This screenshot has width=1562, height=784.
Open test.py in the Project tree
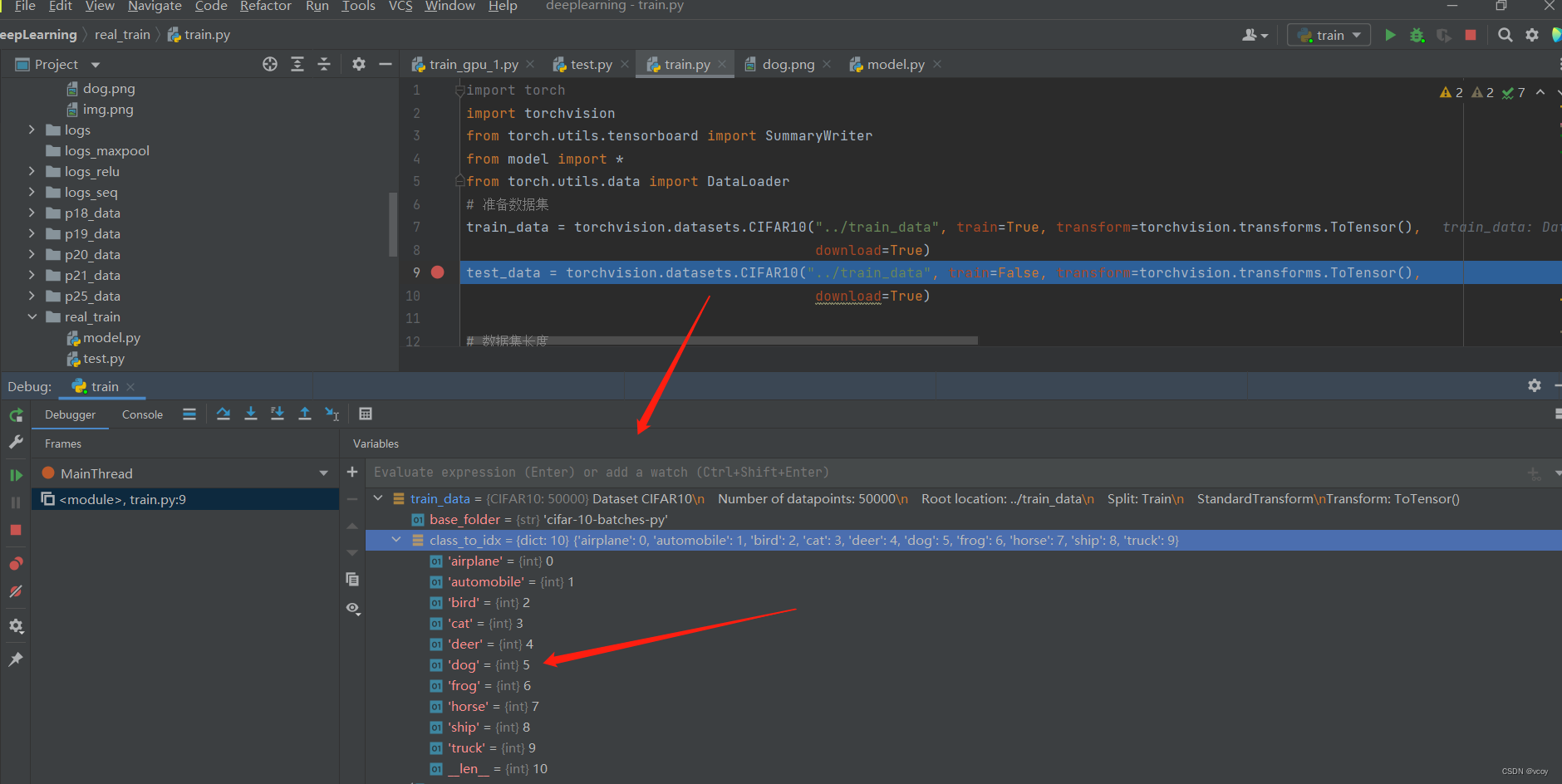[x=104, y=358]
